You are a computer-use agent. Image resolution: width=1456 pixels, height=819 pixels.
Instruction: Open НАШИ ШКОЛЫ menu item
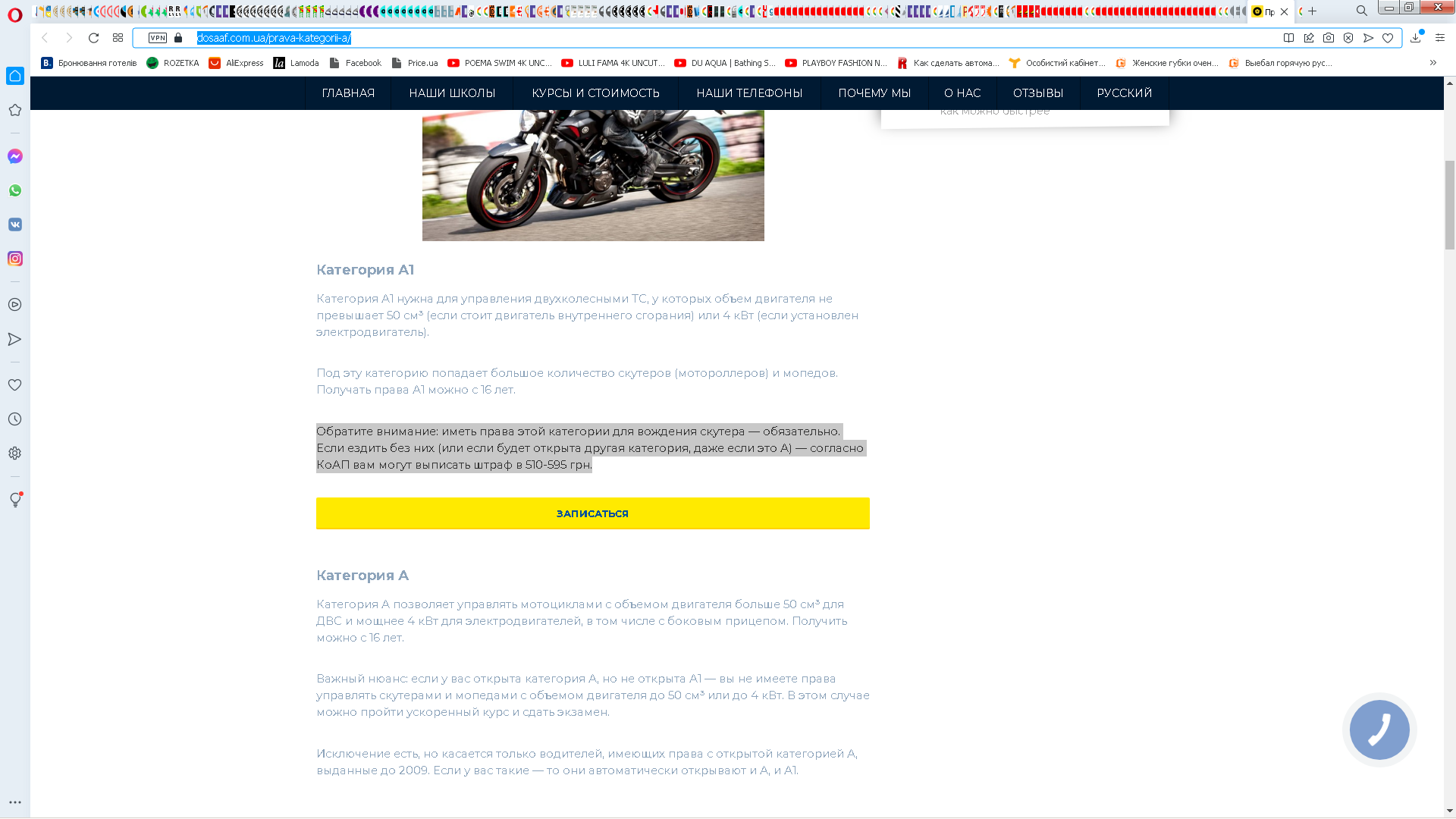pos(452,93)
